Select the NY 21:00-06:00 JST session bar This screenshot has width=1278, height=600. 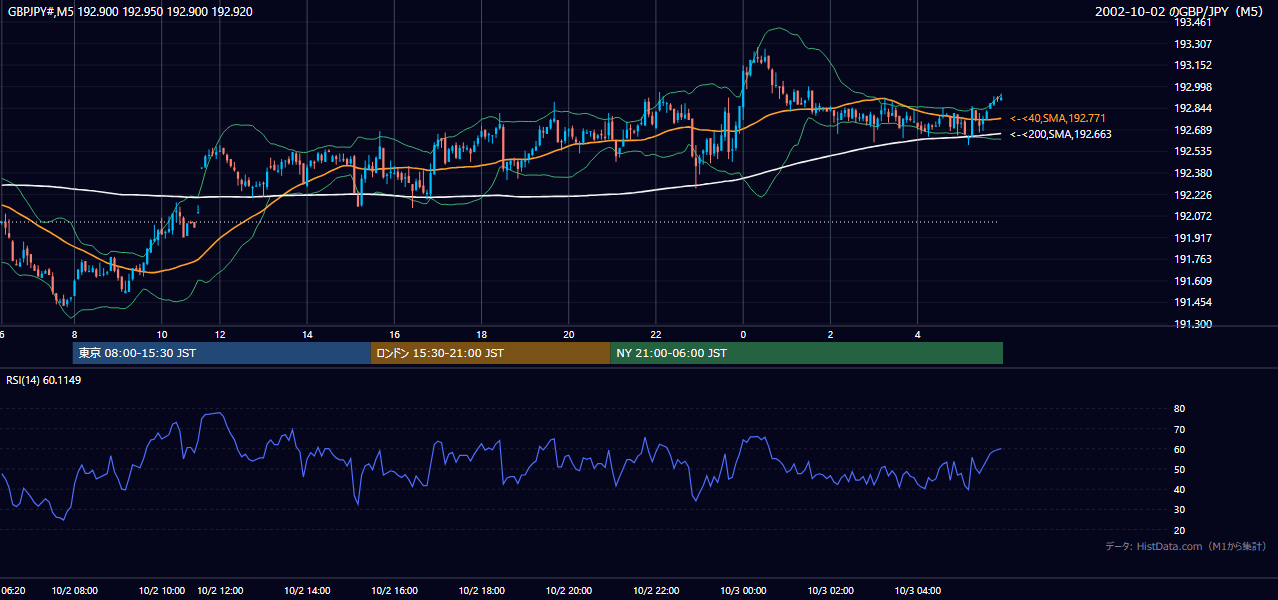tap(806, 353)
